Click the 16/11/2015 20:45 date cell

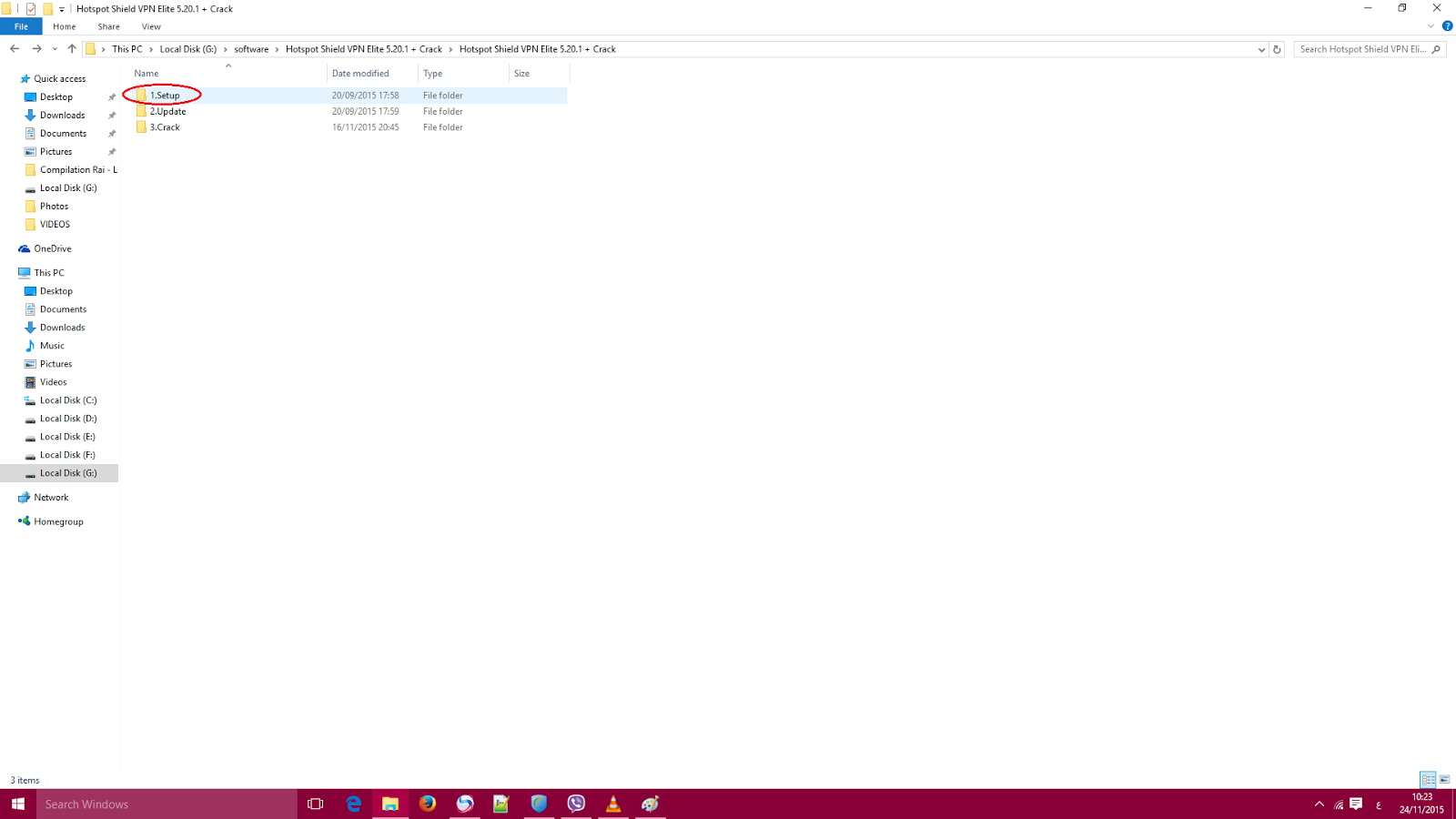365,127
